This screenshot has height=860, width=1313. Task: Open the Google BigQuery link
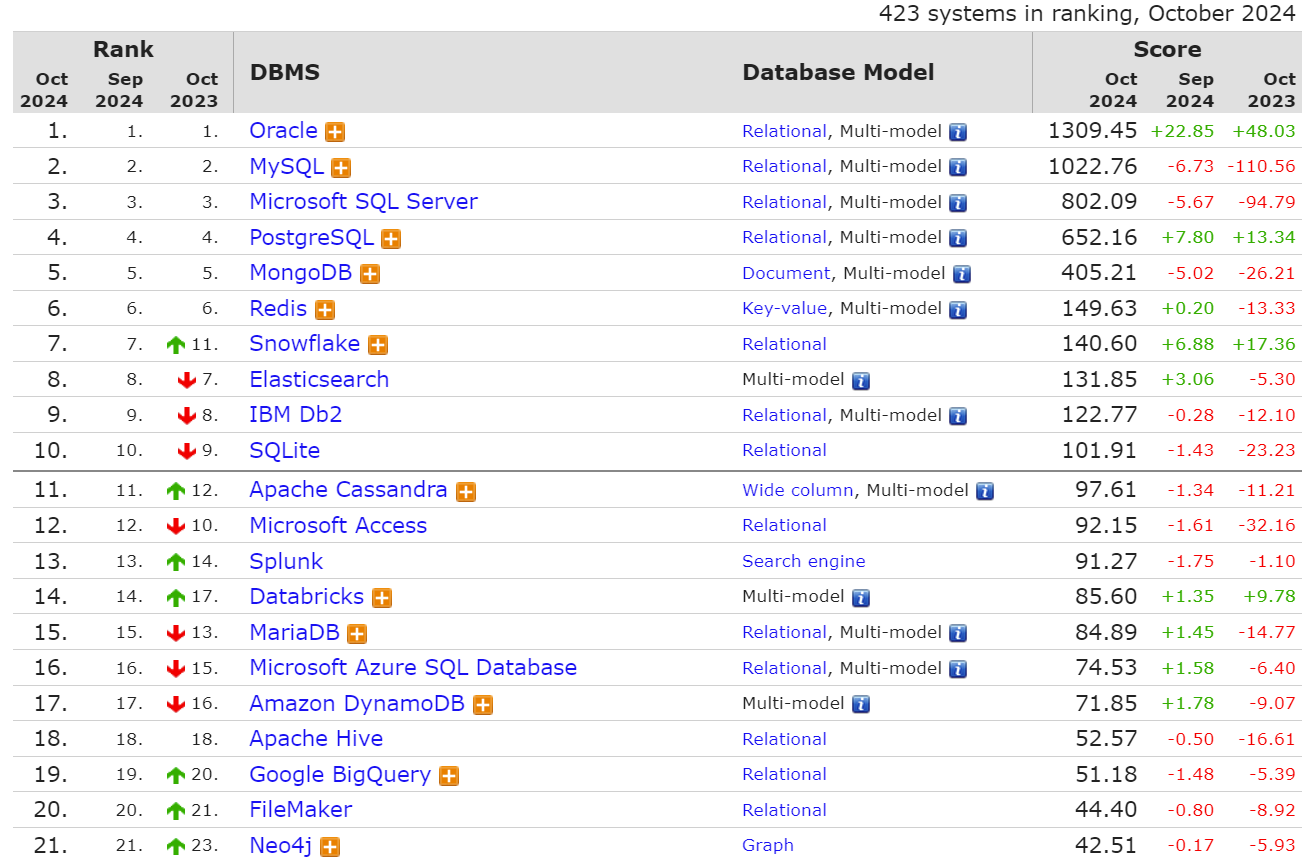[x=340, y=774]
